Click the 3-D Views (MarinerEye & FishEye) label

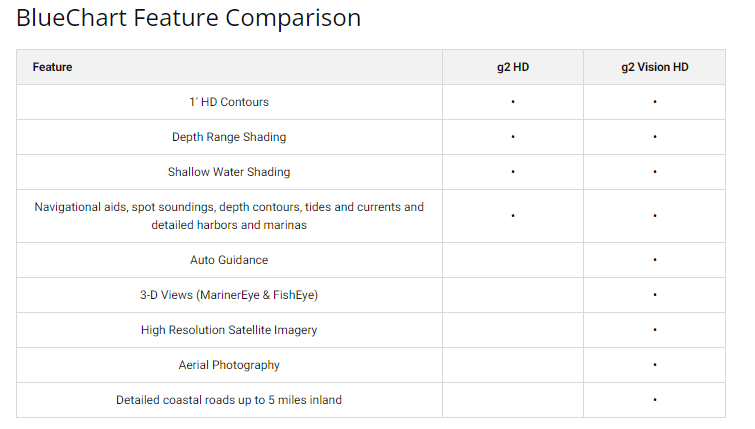click(x=229, y=295)
